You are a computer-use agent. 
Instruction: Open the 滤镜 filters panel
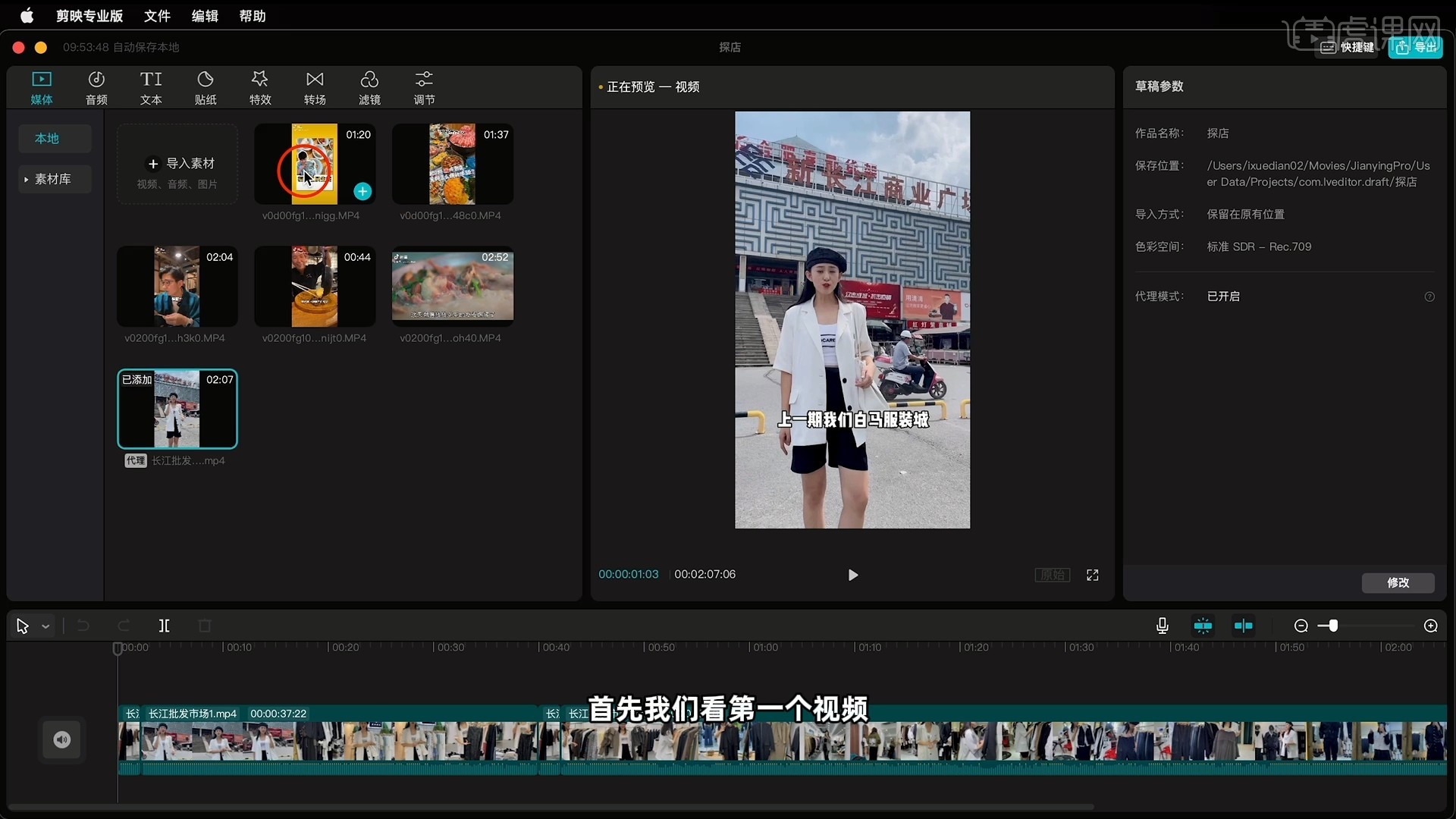[369, 87]
